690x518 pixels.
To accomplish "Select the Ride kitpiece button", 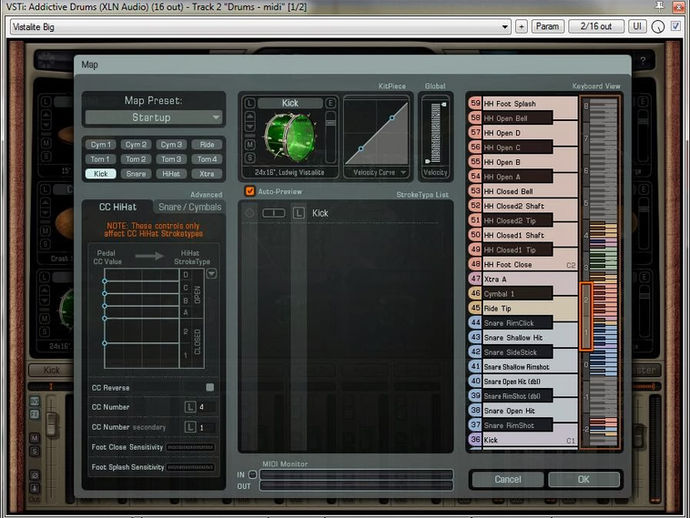I will (x=207, y=144).
